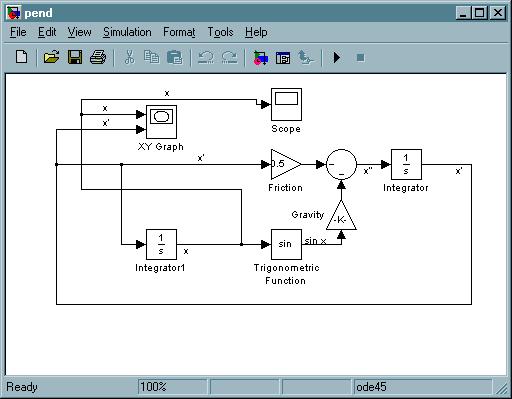The width and height of the screenshot is (512, 399).
Task: Click the Stop simulation square button
Action: pos(360,58)
